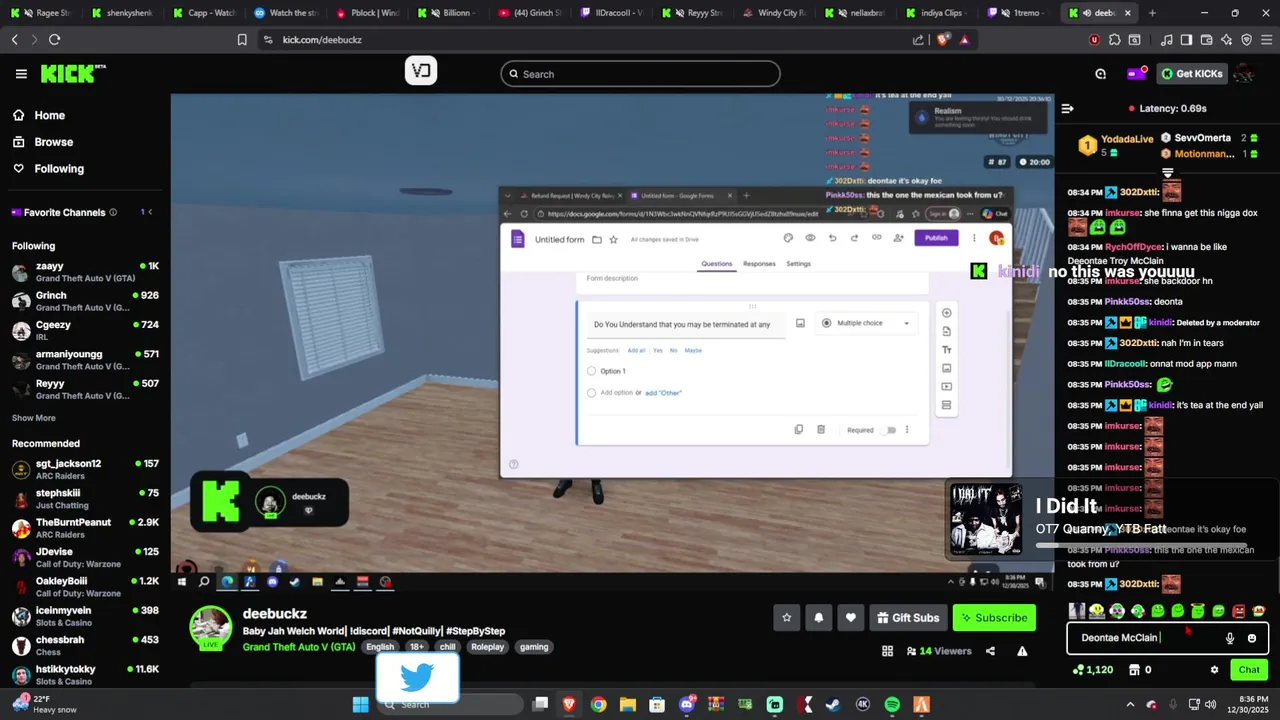This screenshot has height=720, width=1280.
Task: Toggle browser sidebar panel icon
Action: tap(1186, 40)
